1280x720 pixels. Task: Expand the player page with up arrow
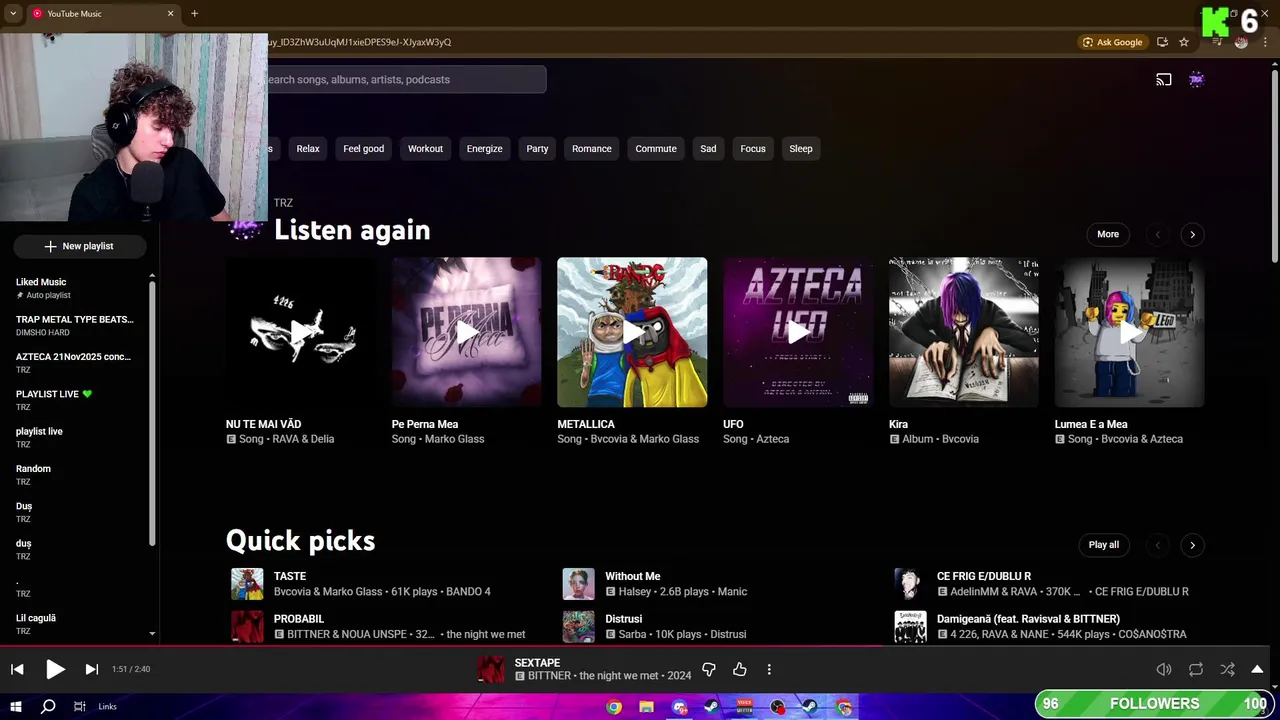[1257, 669]
